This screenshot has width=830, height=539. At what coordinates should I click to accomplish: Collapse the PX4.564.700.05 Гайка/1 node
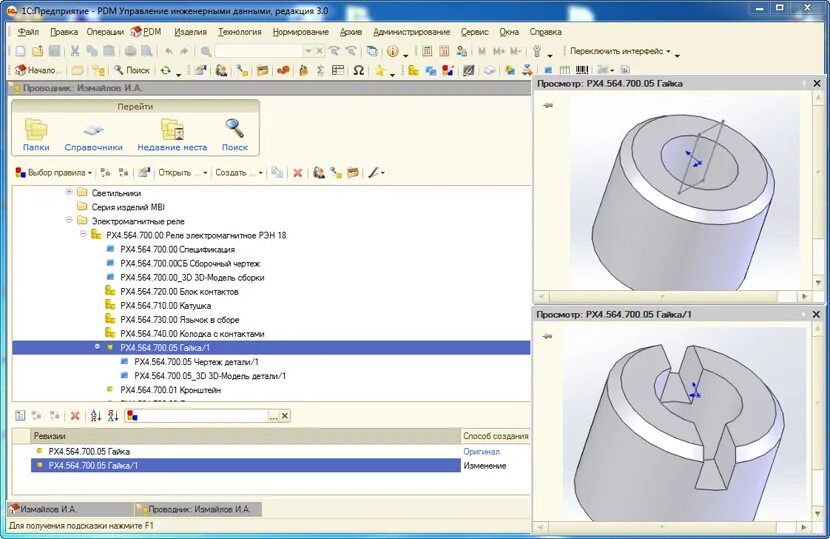97,346
